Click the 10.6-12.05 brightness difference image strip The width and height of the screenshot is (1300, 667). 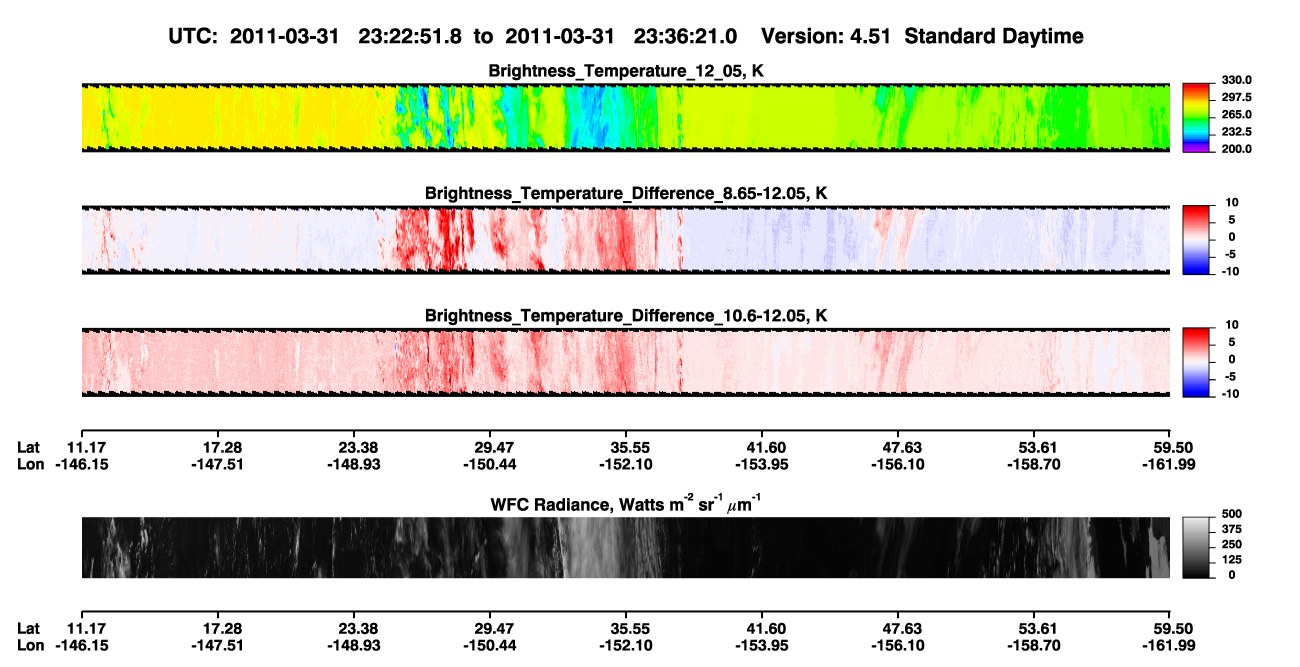pyautogui.click(x=626, y=362)
